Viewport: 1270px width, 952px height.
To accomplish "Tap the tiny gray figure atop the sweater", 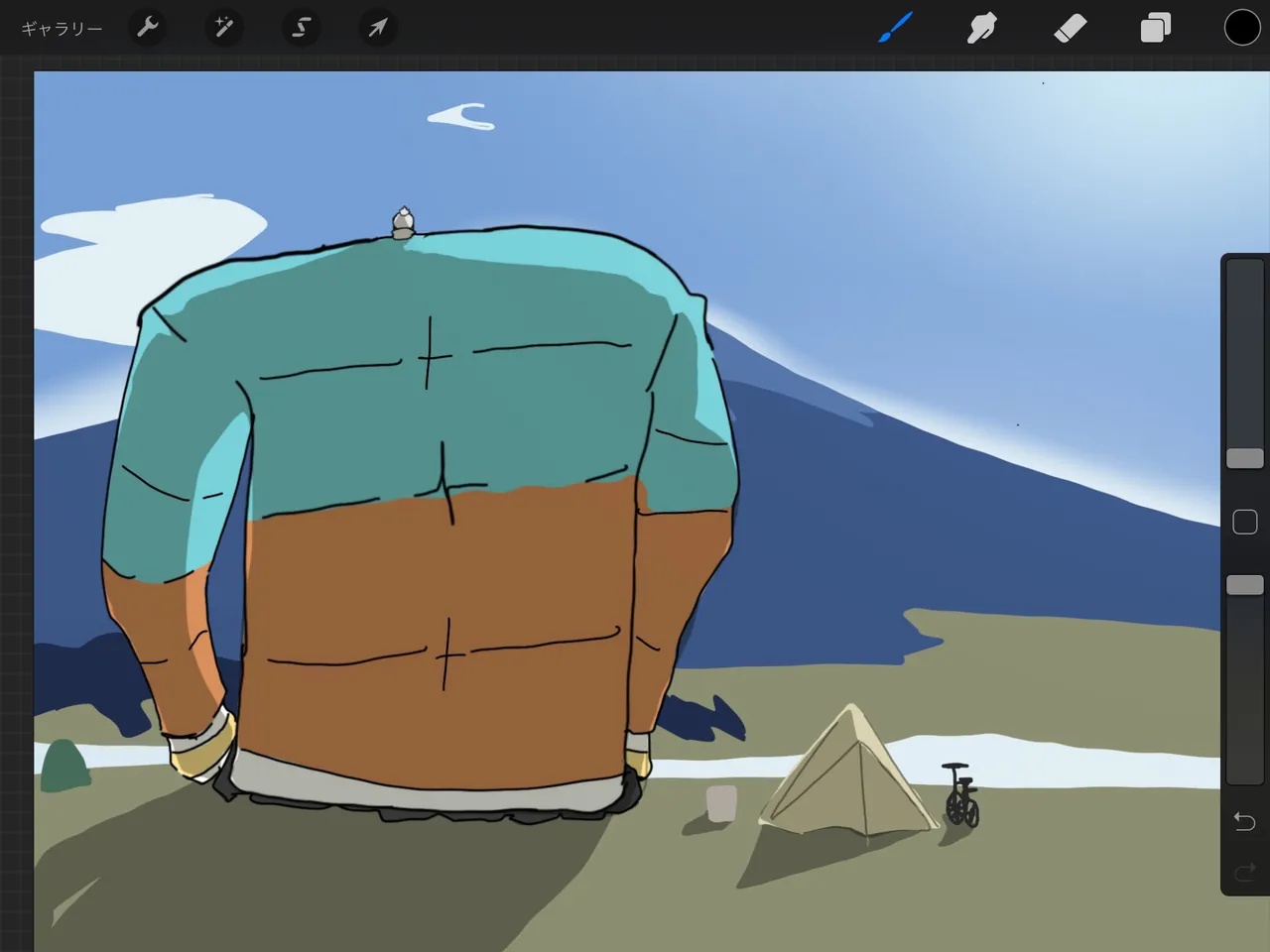I will click(x=403, y=223).
